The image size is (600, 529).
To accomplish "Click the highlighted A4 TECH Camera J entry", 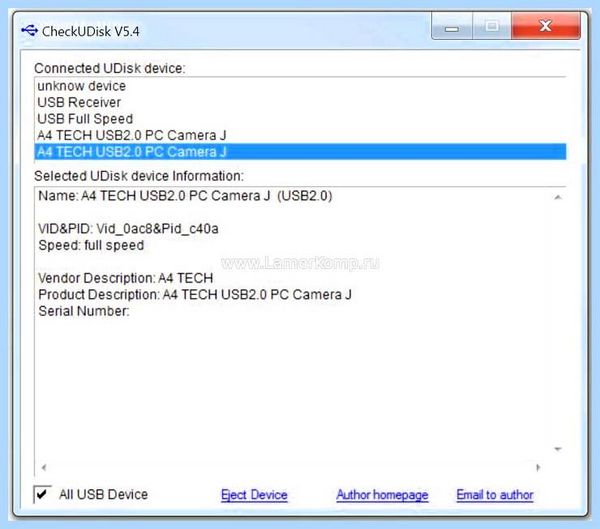I will [x=300, y=152].
